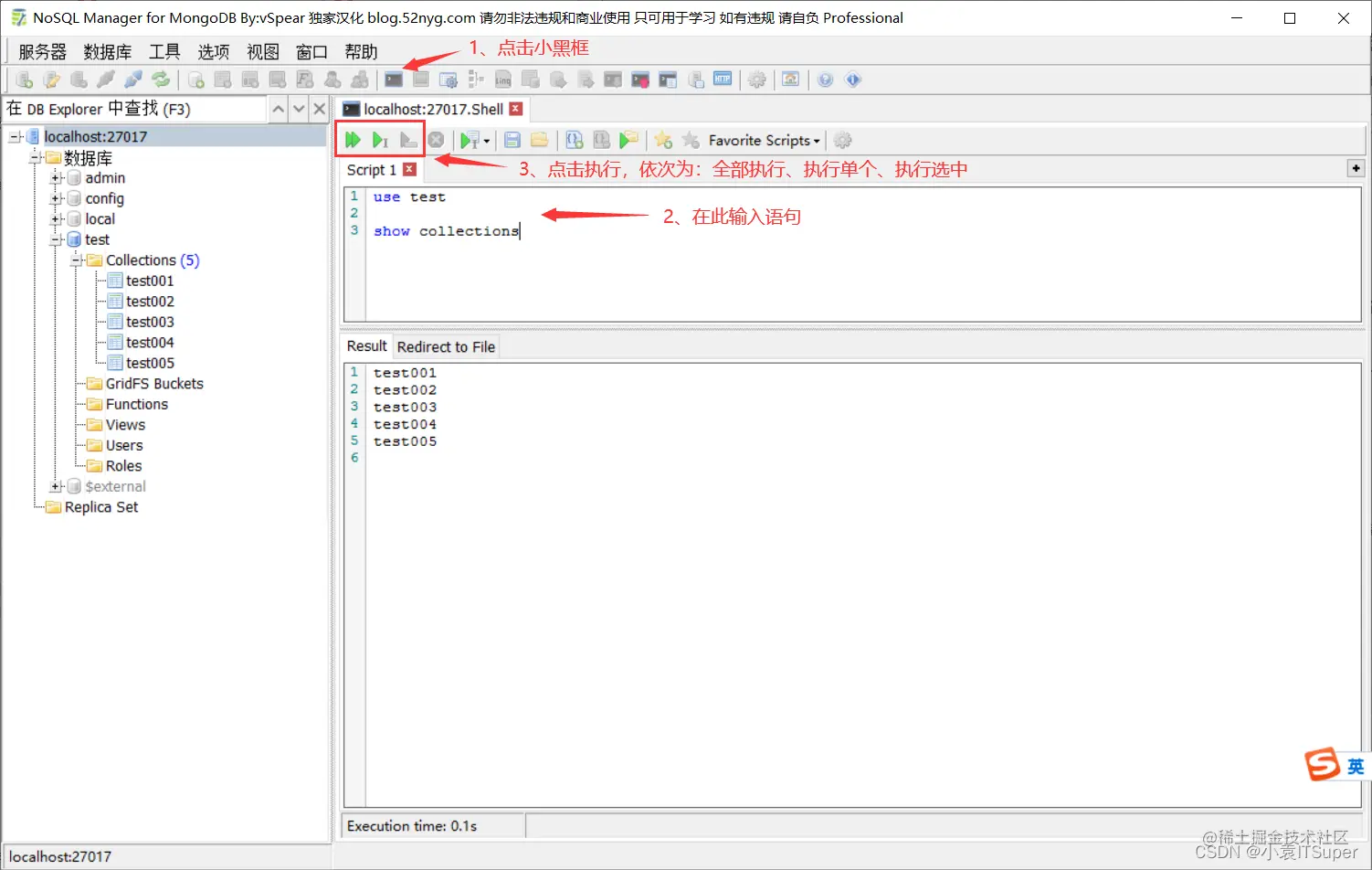Click the find-previous up arrow in DB Explorer
Screen dimensions: 1372x870
coord(279,109)
